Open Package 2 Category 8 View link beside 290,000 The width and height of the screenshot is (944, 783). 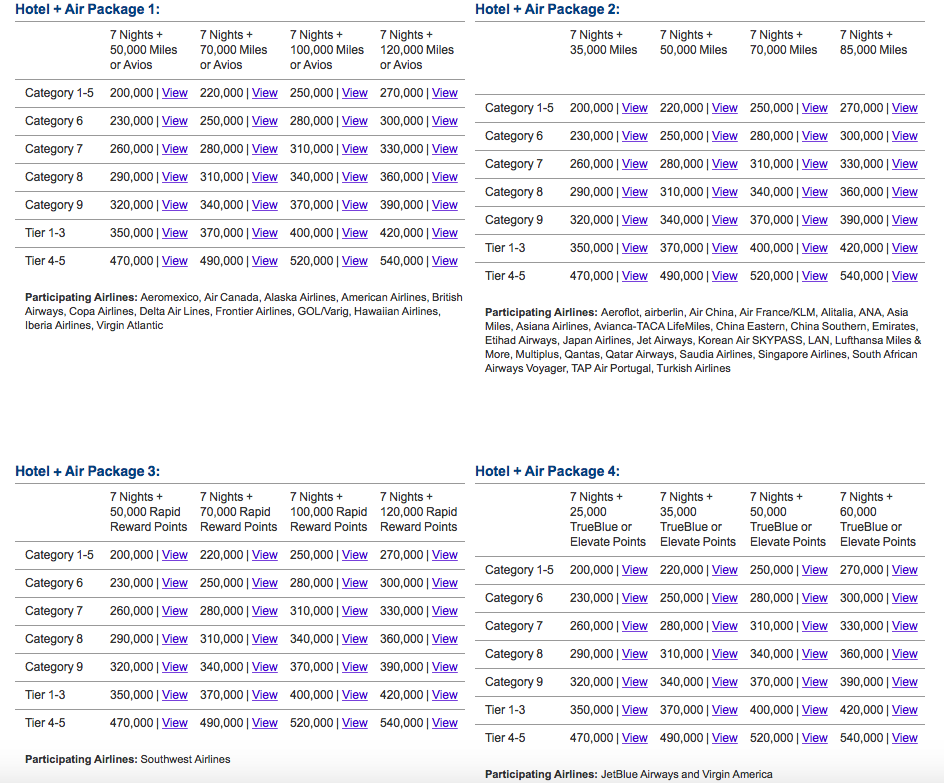coord(635,192)
